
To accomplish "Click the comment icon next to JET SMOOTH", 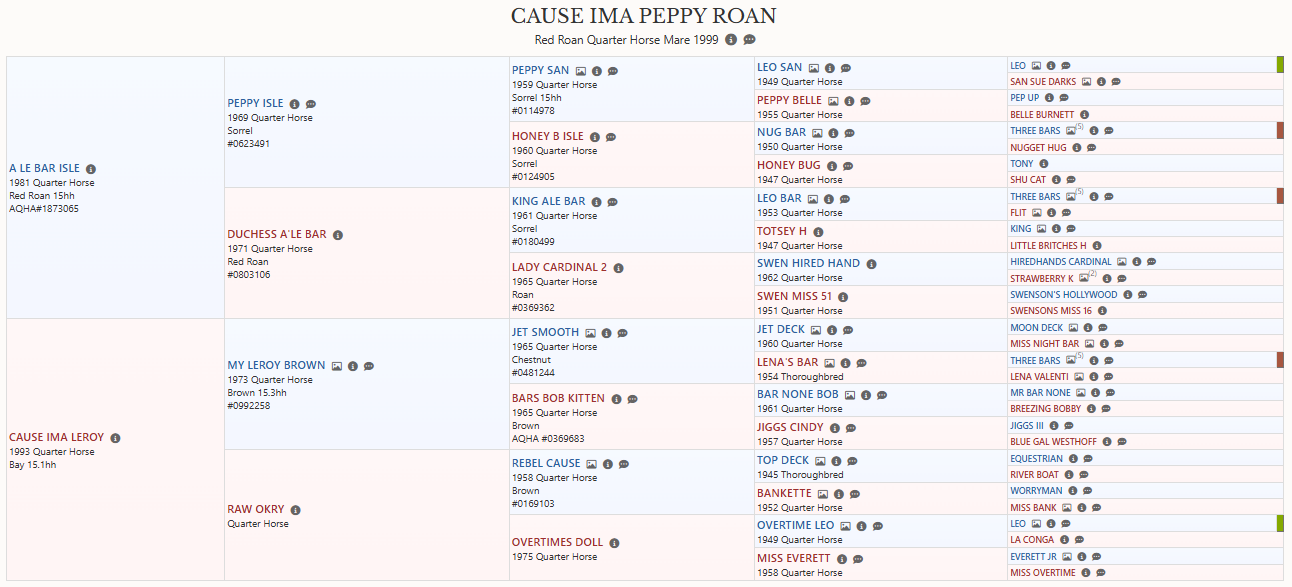I will [622, 333].
